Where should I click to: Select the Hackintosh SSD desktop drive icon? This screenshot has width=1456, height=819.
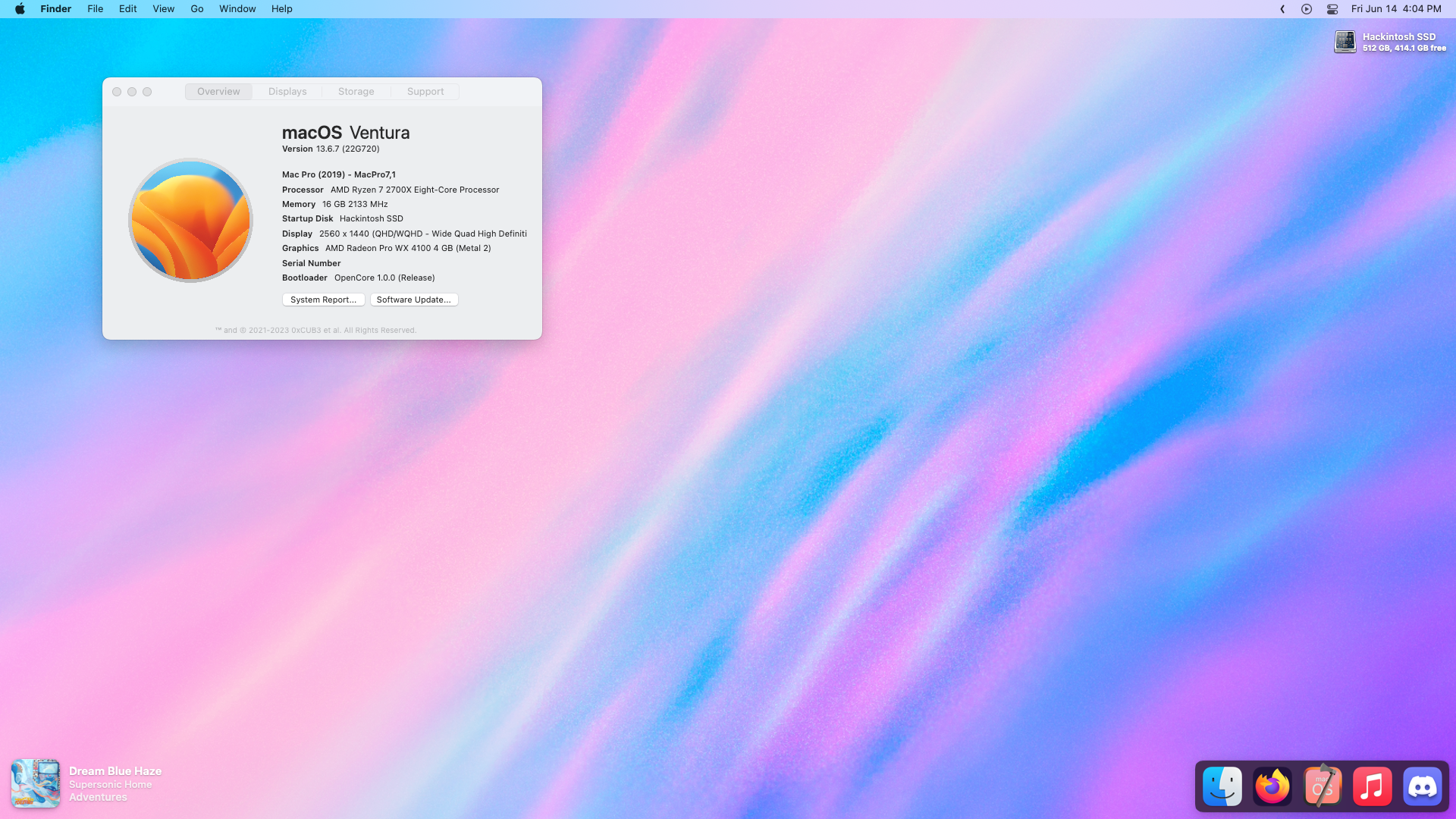[1345, 42]
